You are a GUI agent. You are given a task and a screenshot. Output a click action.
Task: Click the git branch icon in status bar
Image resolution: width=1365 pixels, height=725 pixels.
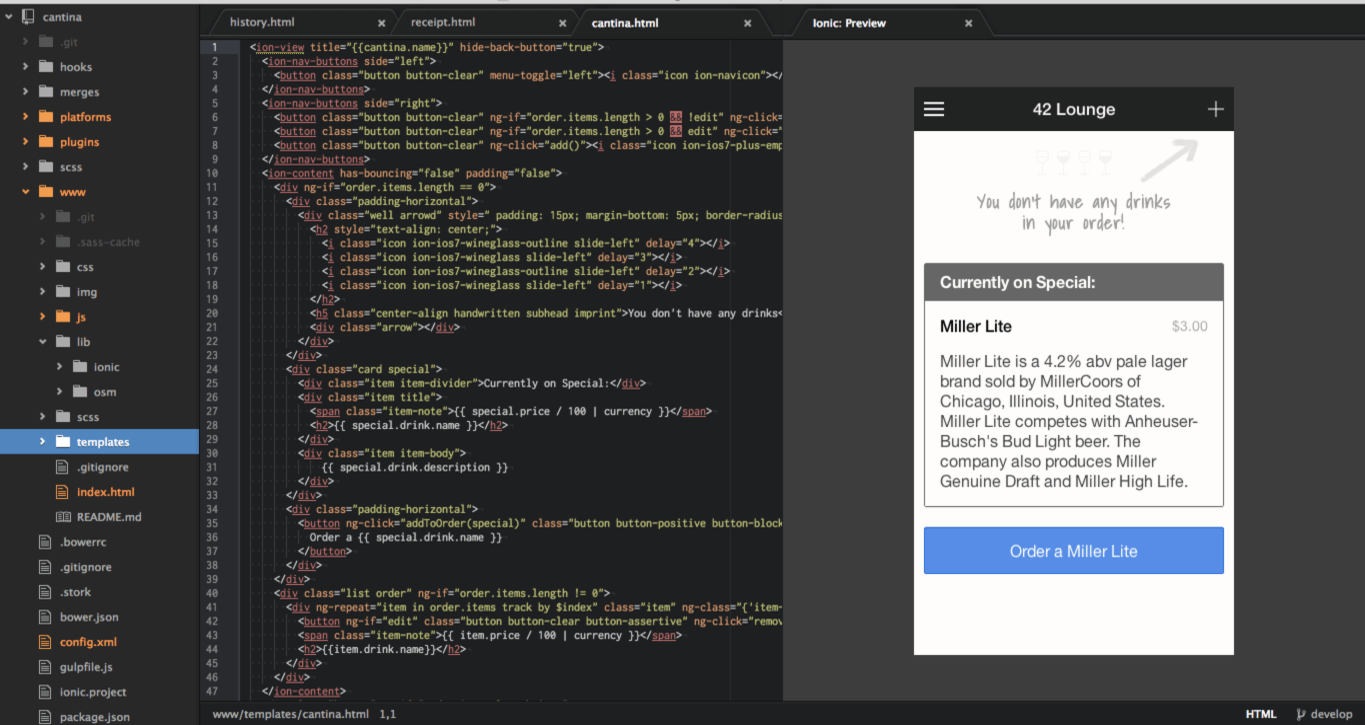[x=1300, y=714]
